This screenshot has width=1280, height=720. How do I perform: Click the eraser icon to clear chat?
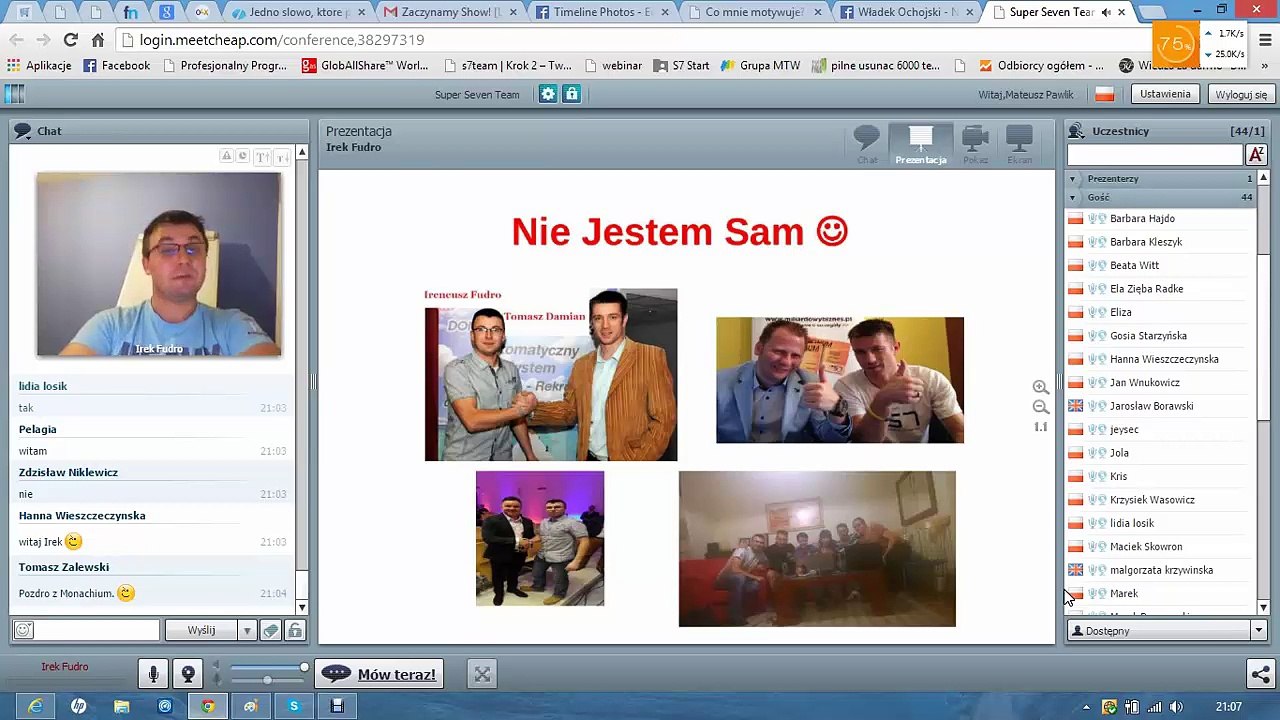point(270,630)
